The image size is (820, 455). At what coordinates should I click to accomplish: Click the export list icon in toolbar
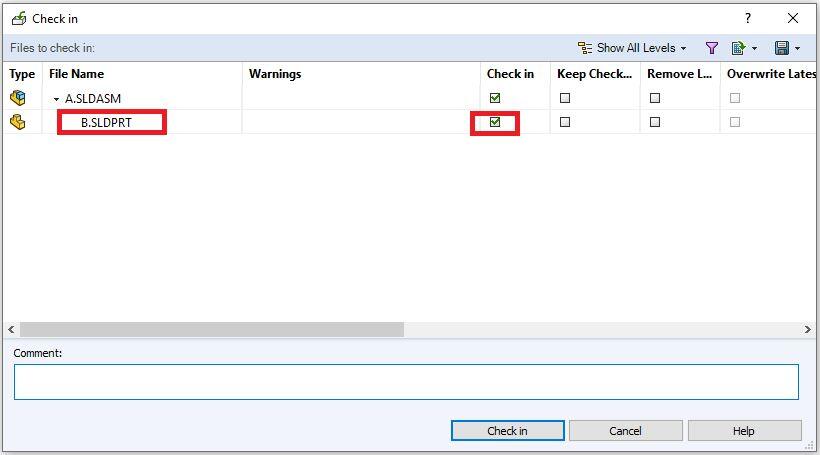pyautogui.click(x=739, y=48)
